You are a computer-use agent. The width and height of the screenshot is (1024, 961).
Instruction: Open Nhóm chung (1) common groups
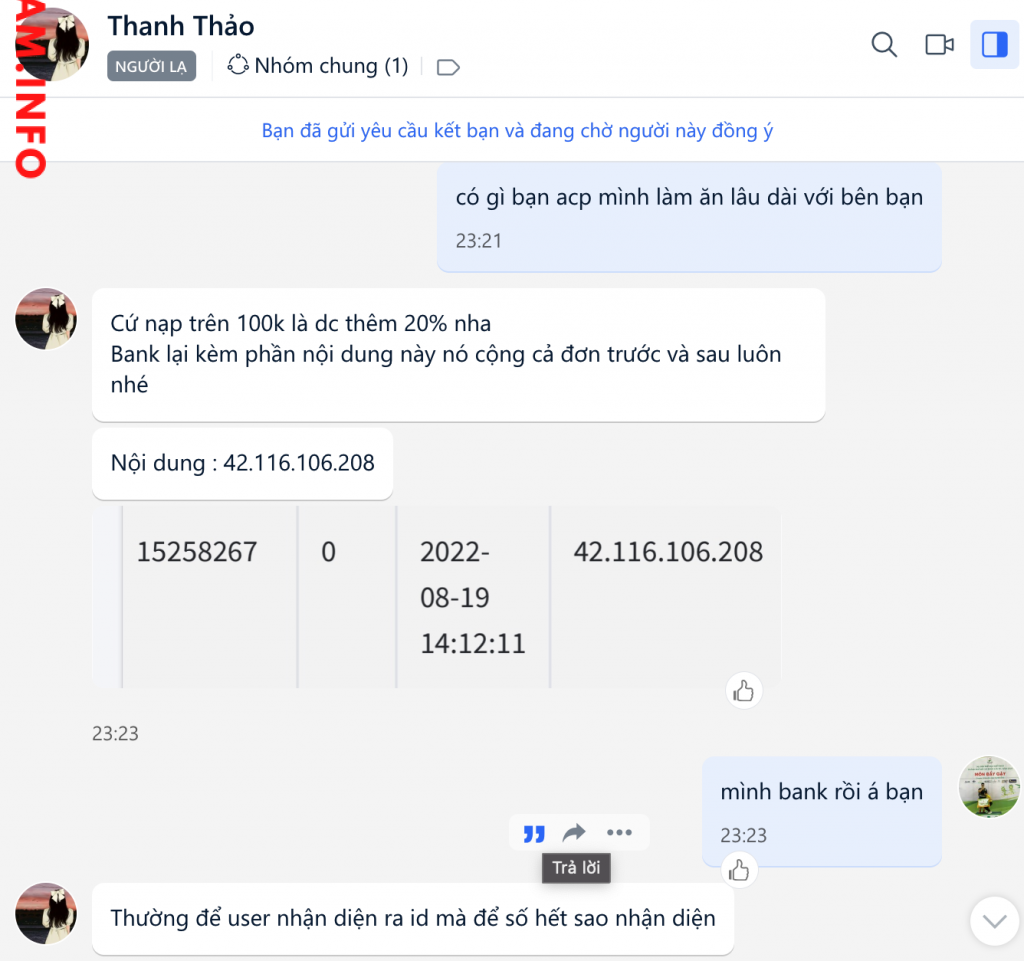[x=318, y=66]
